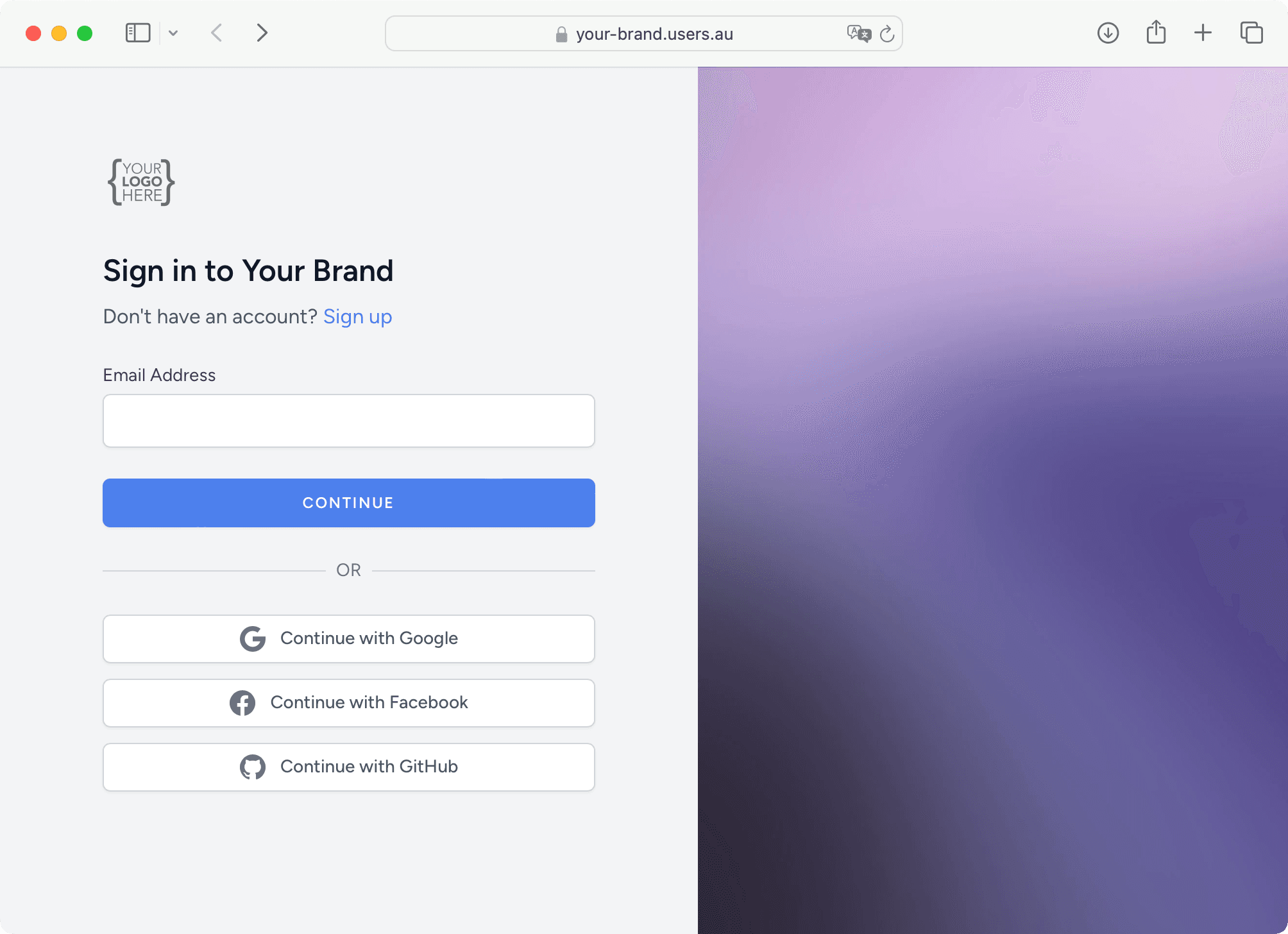1288x934 pixels.
Task: Open Safari's download manager icon
Action: tap(1108, 33)
